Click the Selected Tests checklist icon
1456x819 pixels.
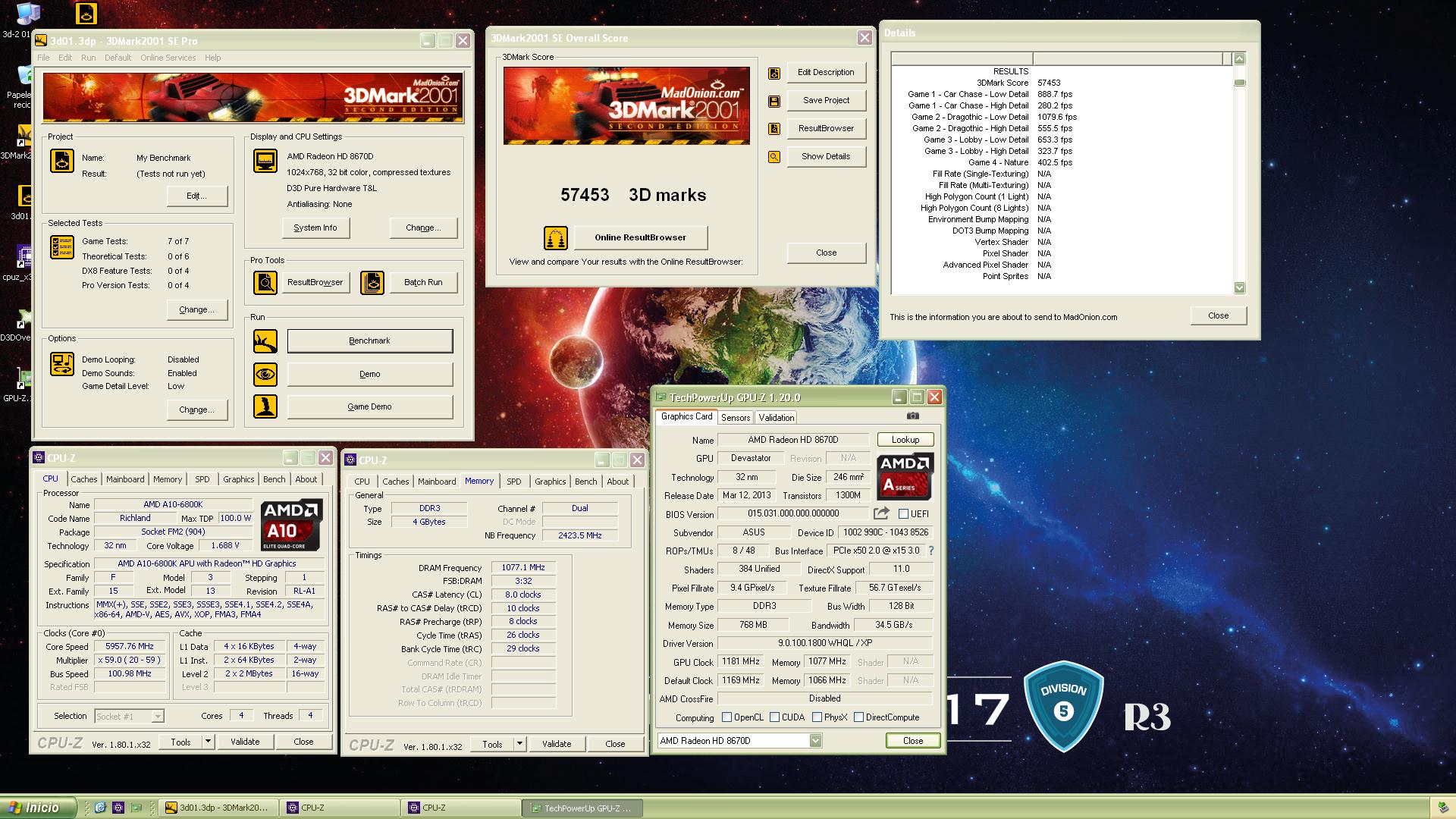(x=62, y=247)
